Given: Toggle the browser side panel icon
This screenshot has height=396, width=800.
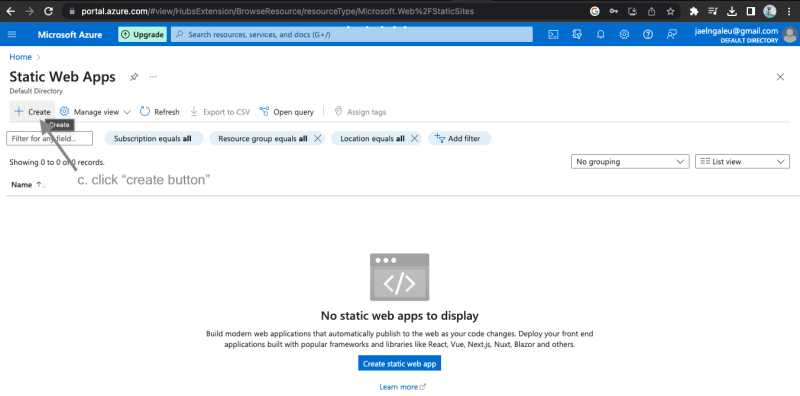Looking at the screenshot, I should 751,11.
